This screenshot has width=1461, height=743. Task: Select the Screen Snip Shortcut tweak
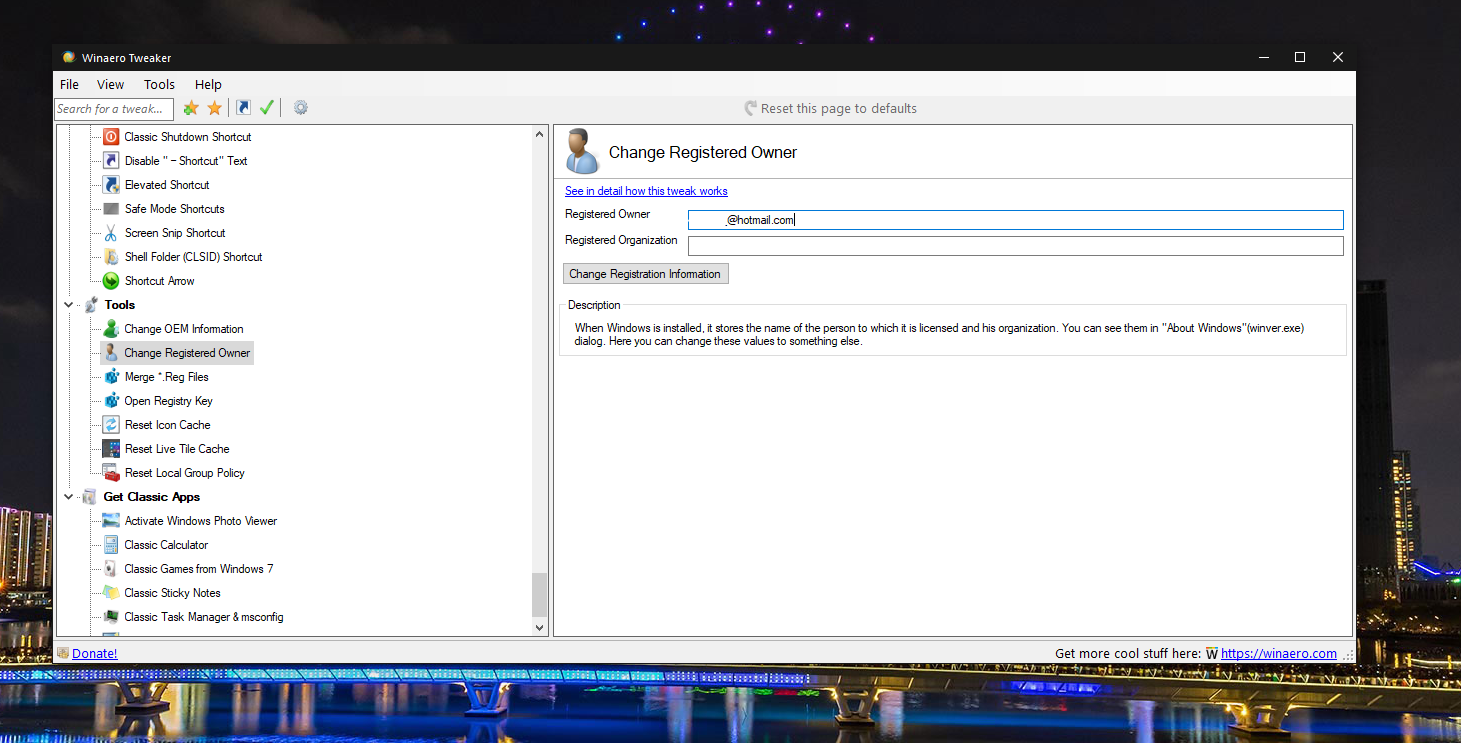point(174,232)
